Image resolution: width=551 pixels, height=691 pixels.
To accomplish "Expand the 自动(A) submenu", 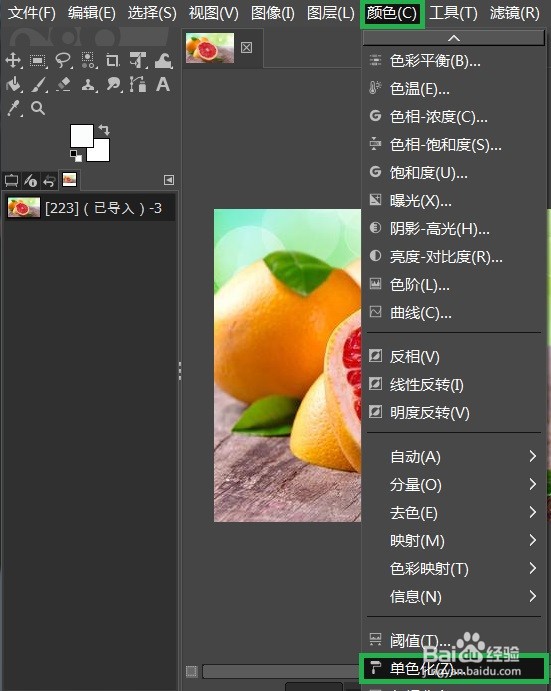I will tap(454, 457).
